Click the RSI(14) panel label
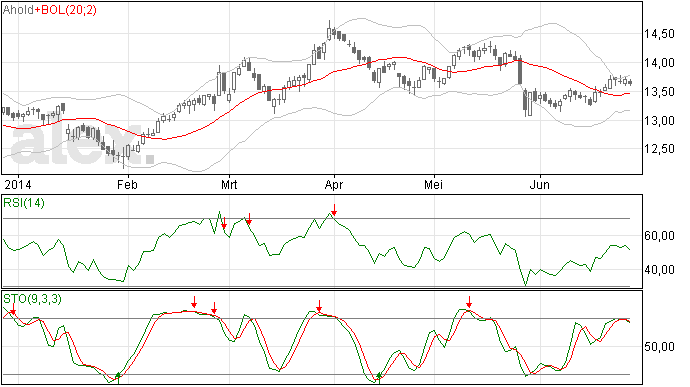The width and height of the screenshot is (690, 387). tap(24, 203)
